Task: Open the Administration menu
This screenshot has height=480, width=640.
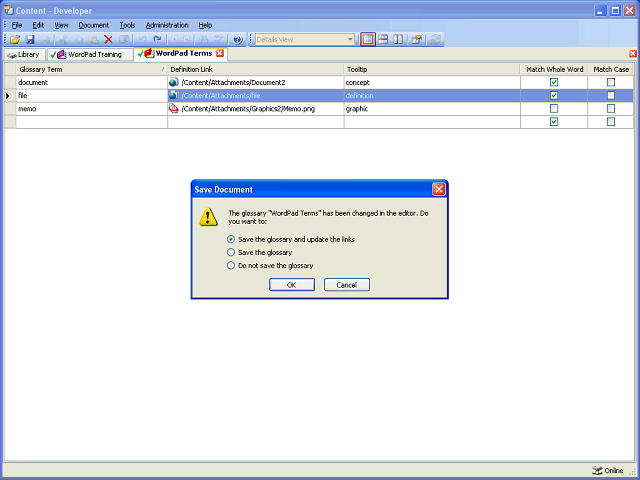Action: pos(167,25)
